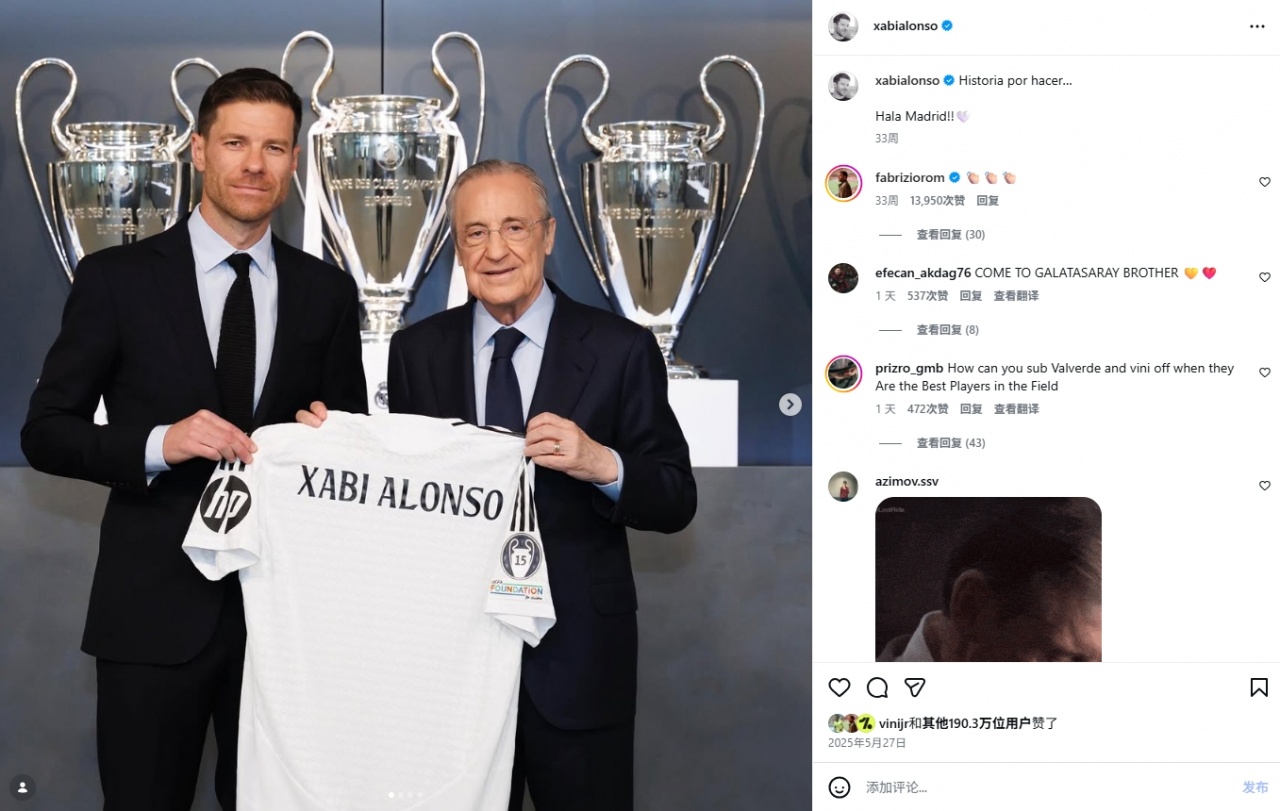View translation of prizro_gmb's comment
The image size is (1280, 811).
[1016, 409]
